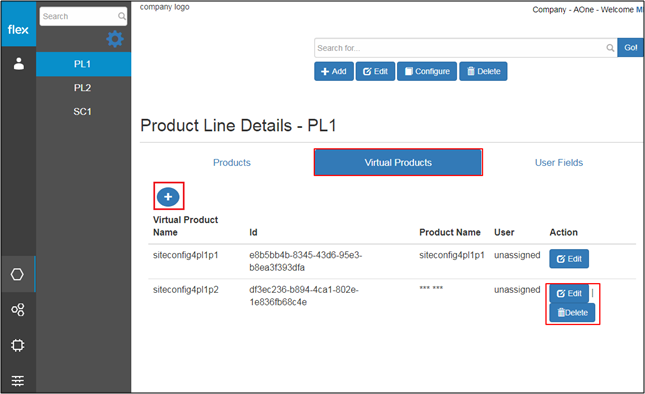
Task: Click unassigned user in siteconfig4pl1p2 row
Action: pos(517,290)
